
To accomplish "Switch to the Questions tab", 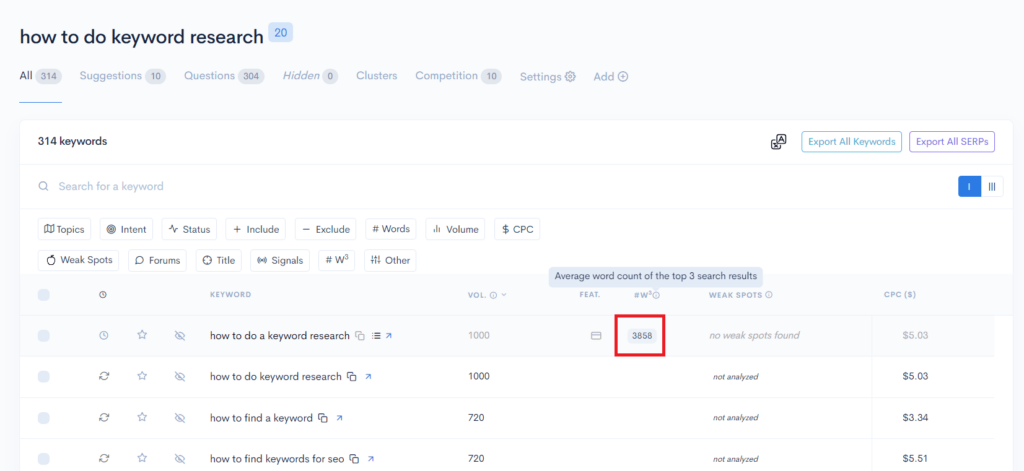I will click(x=223, y=76).
